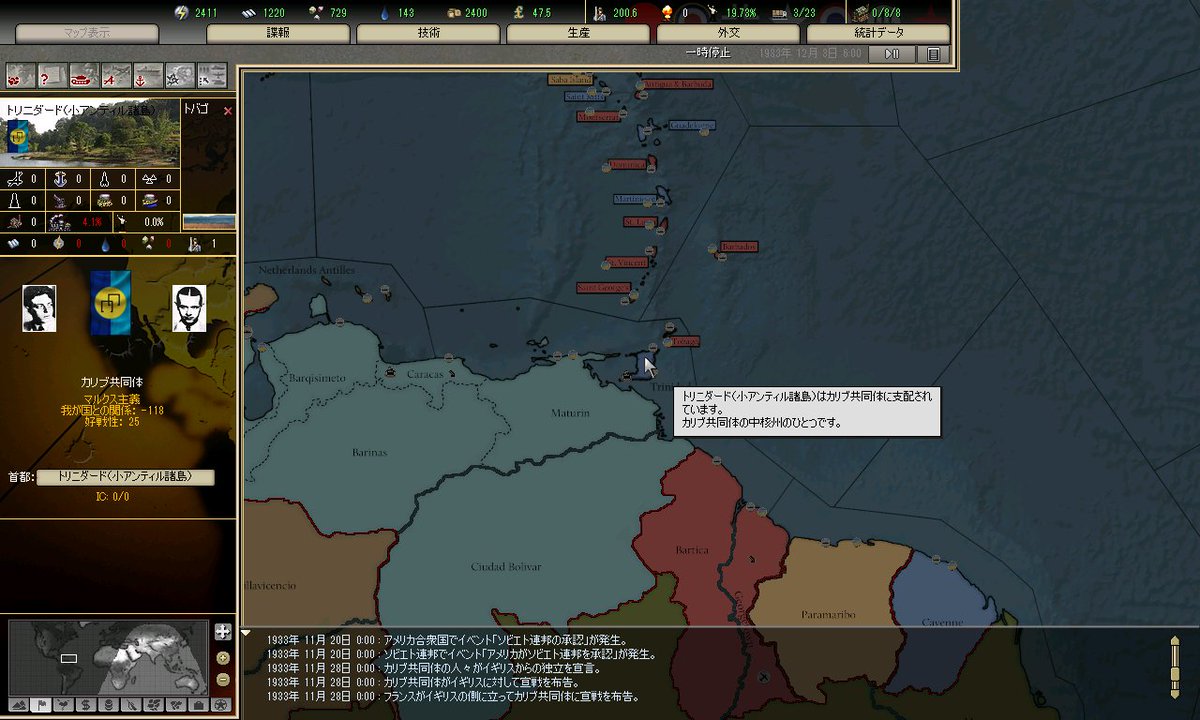Image resolution: width=1200 pixels, height=720 pixels.
Task: Click the province terrain strip thumbnail
Action: pos(210,222)
